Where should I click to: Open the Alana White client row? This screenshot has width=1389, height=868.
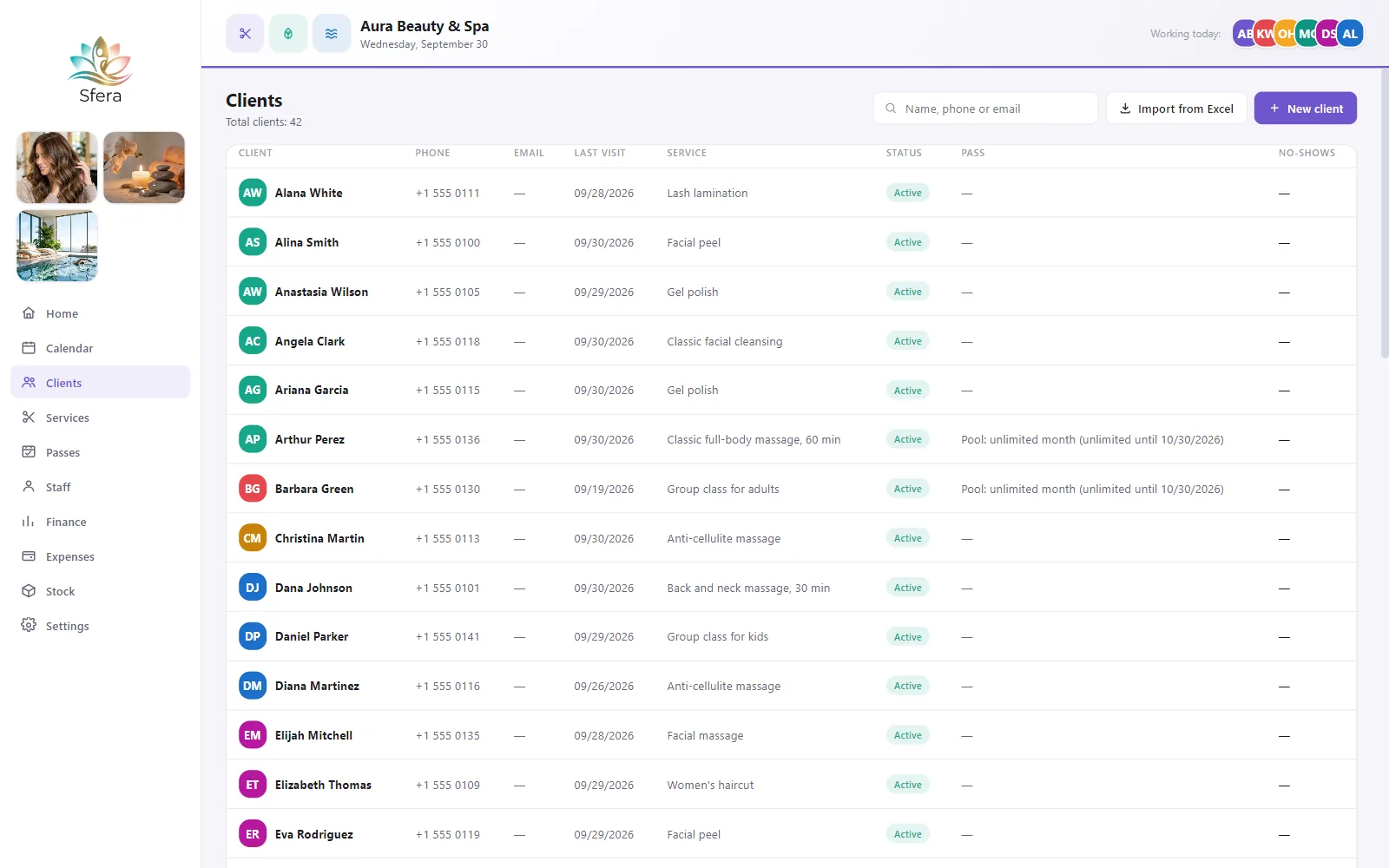click(x=791, y=193)
